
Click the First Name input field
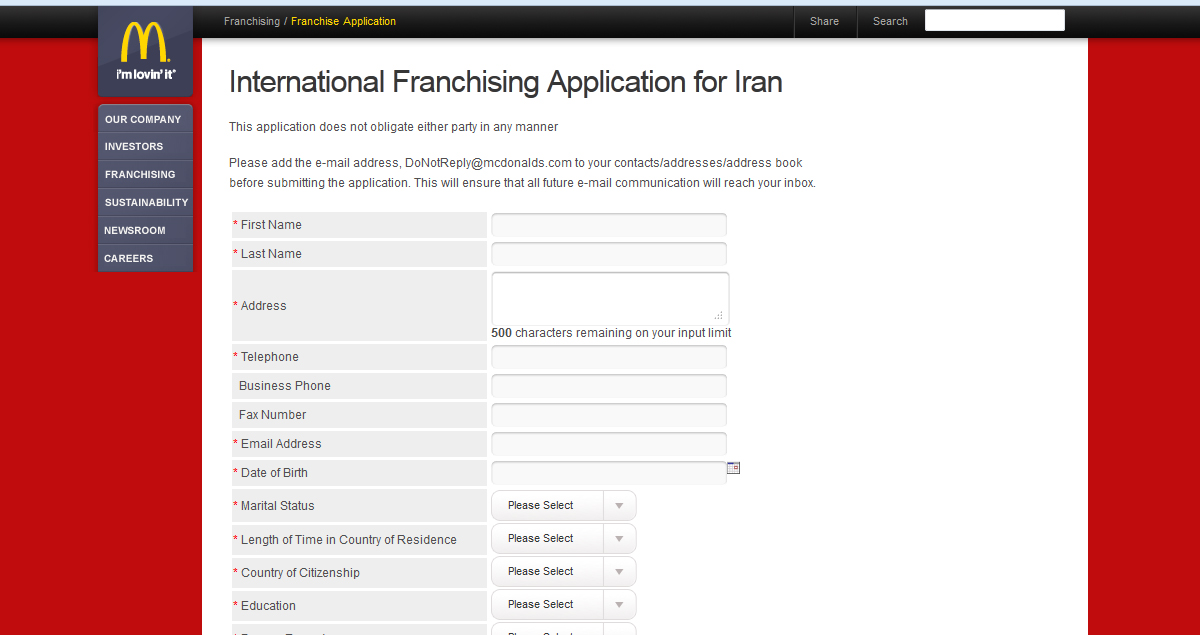608,225
